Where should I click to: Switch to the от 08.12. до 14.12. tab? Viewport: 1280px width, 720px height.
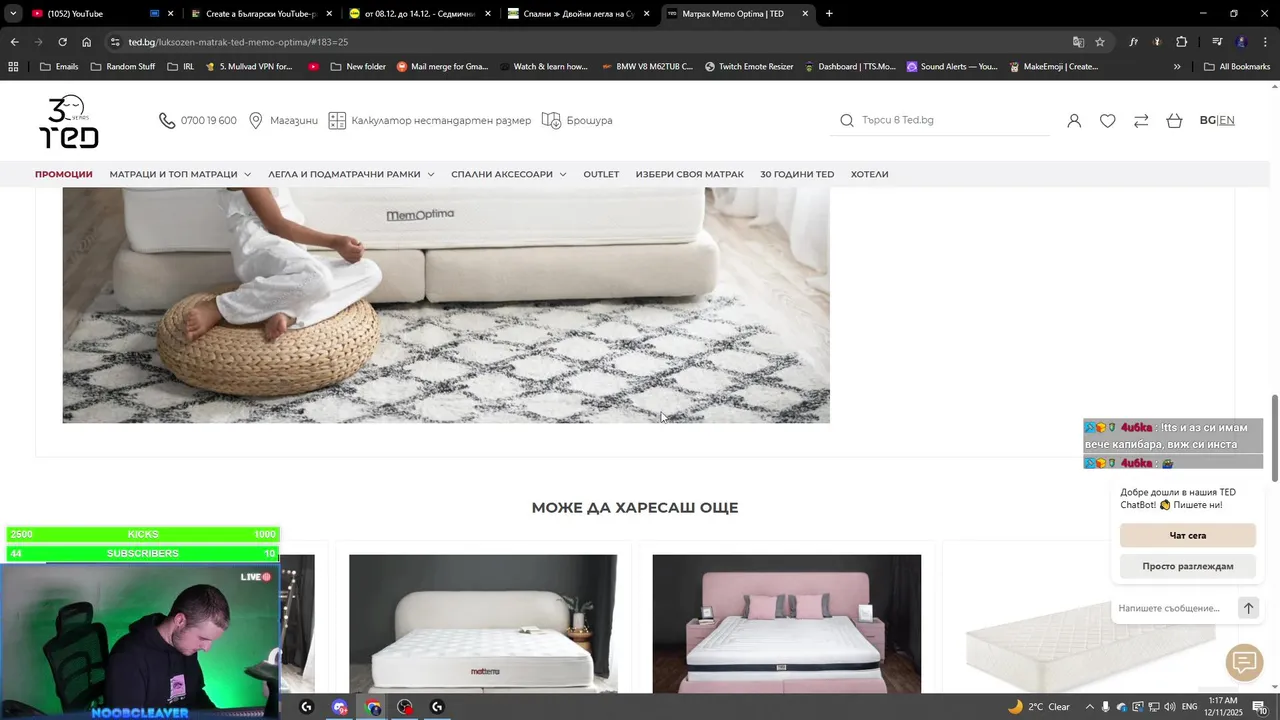click(418, 14)
